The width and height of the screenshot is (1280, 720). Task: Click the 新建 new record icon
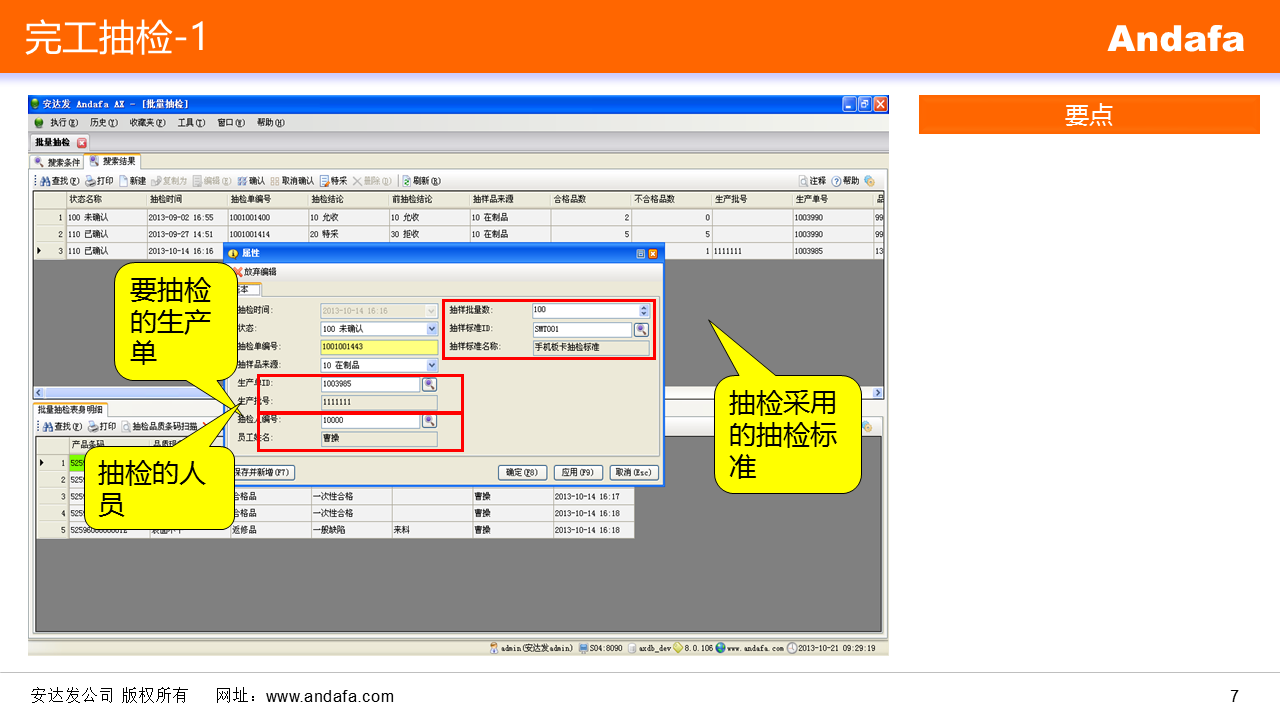124,181
